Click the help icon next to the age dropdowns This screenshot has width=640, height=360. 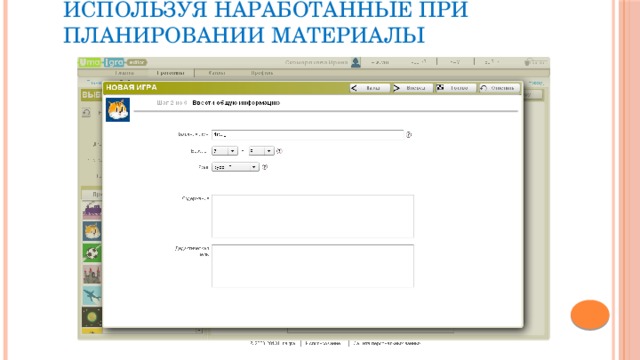tap(279, 151)
